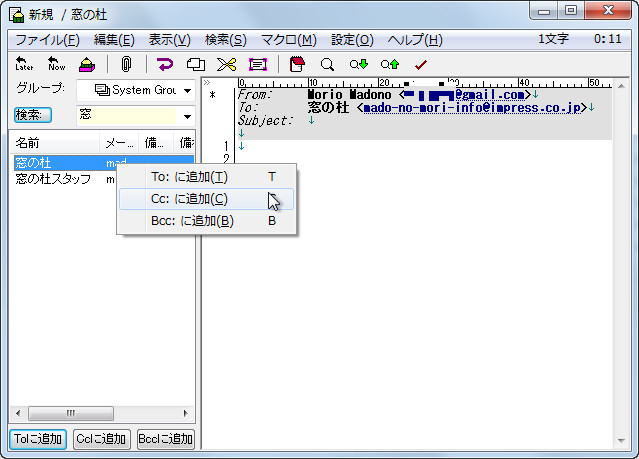Click the Send Later toolbar icon
The image size is (639, 459).
coord(24,64)
